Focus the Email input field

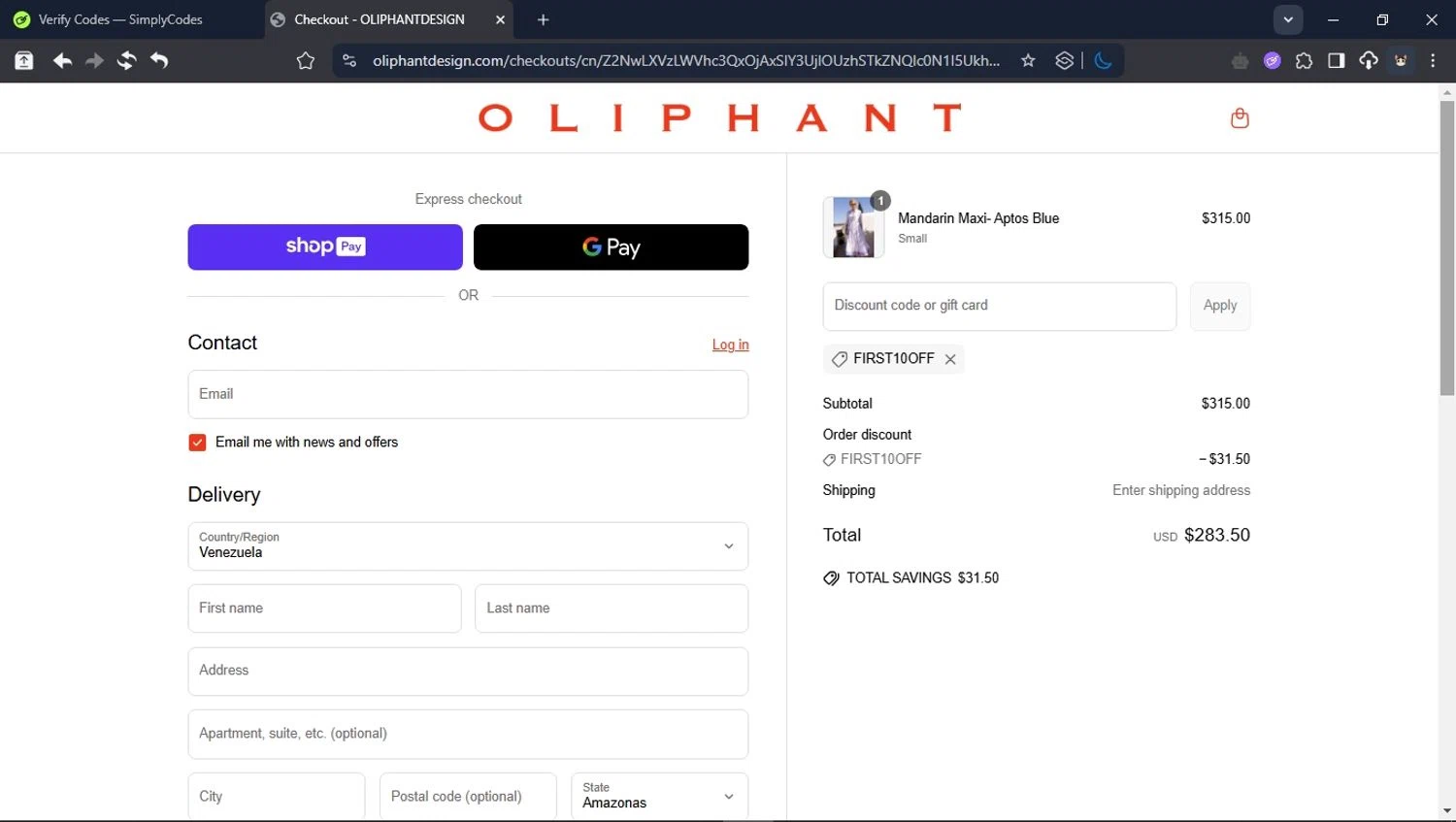tap(468, 394)
